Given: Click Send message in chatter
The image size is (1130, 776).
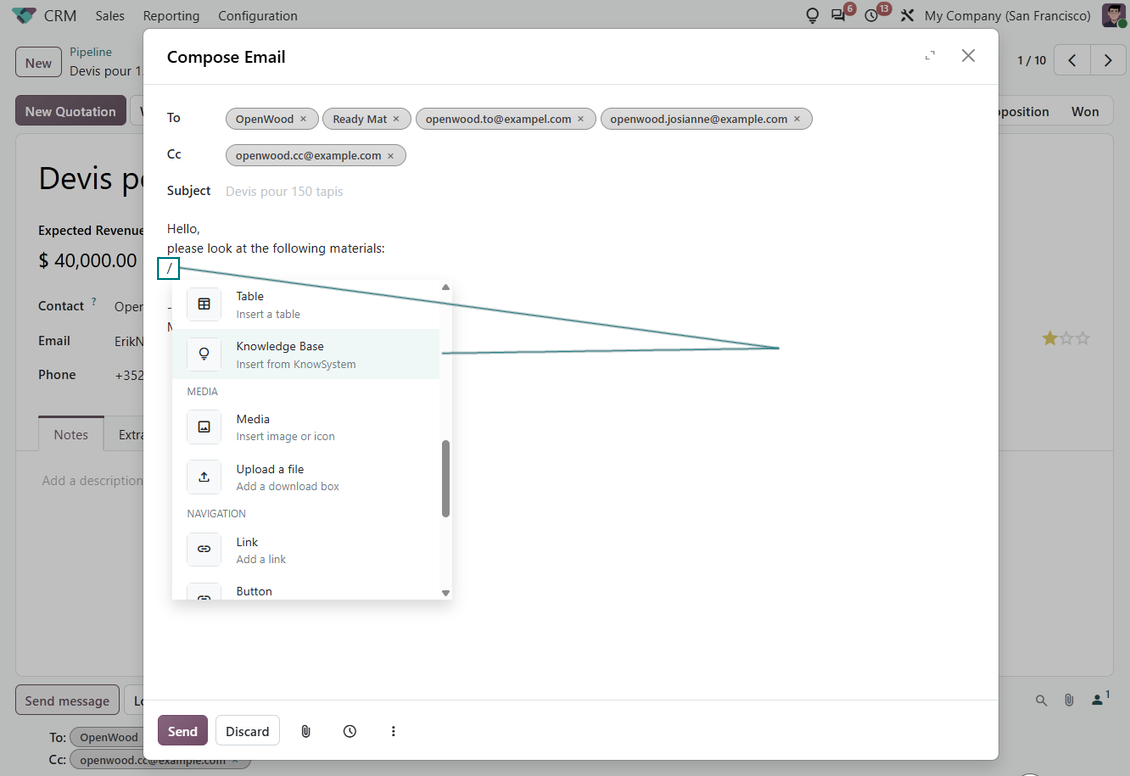Looking at the screenshot, I should click(67, 700).
